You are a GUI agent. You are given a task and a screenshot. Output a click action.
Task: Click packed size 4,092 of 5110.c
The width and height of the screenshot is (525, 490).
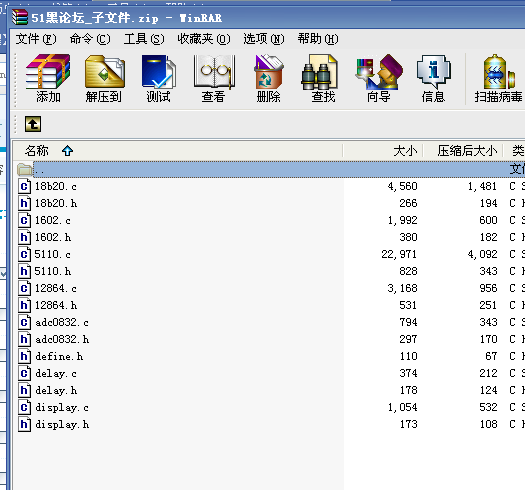(x=482, y=255)
